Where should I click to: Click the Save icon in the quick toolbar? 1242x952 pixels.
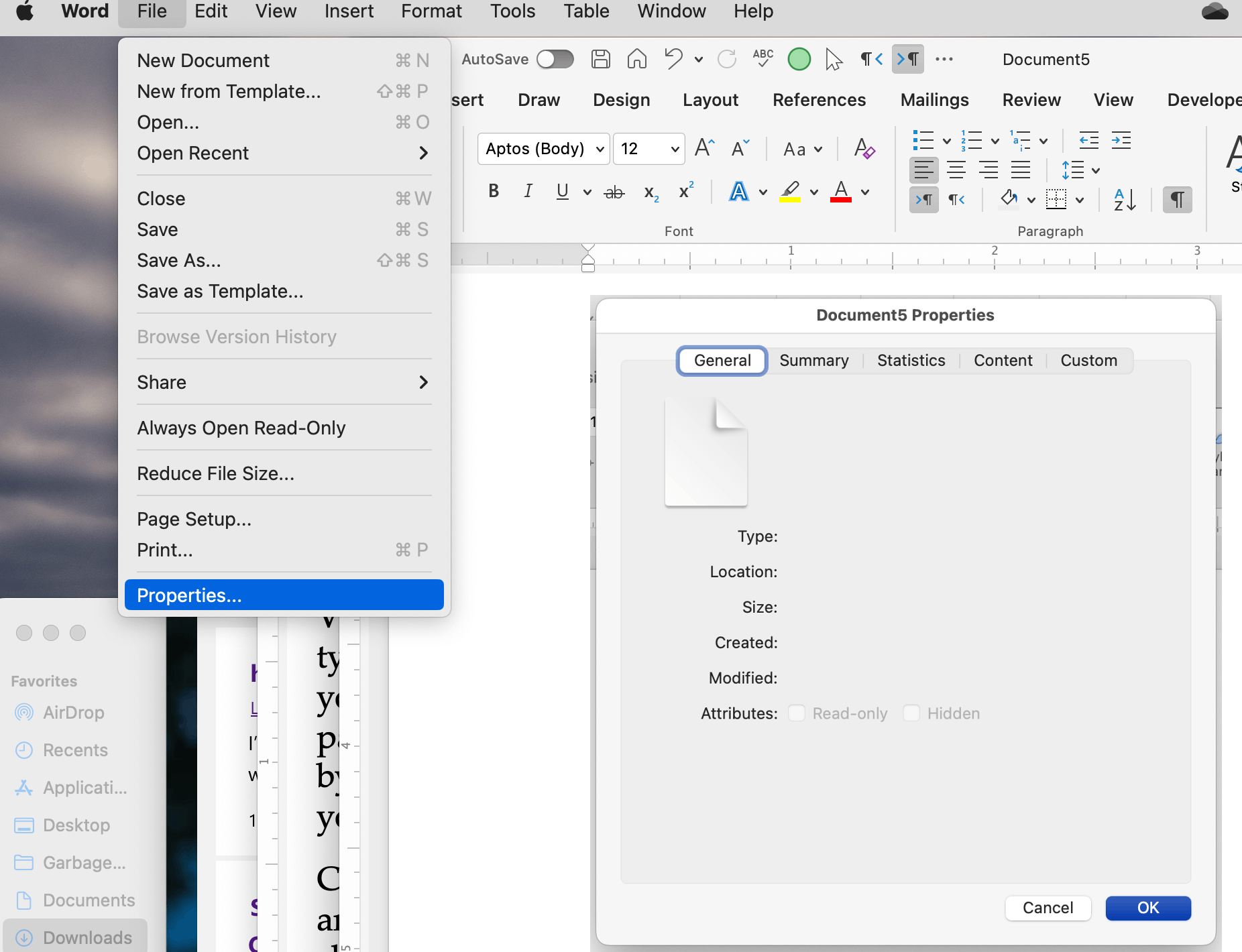(601, 59)
